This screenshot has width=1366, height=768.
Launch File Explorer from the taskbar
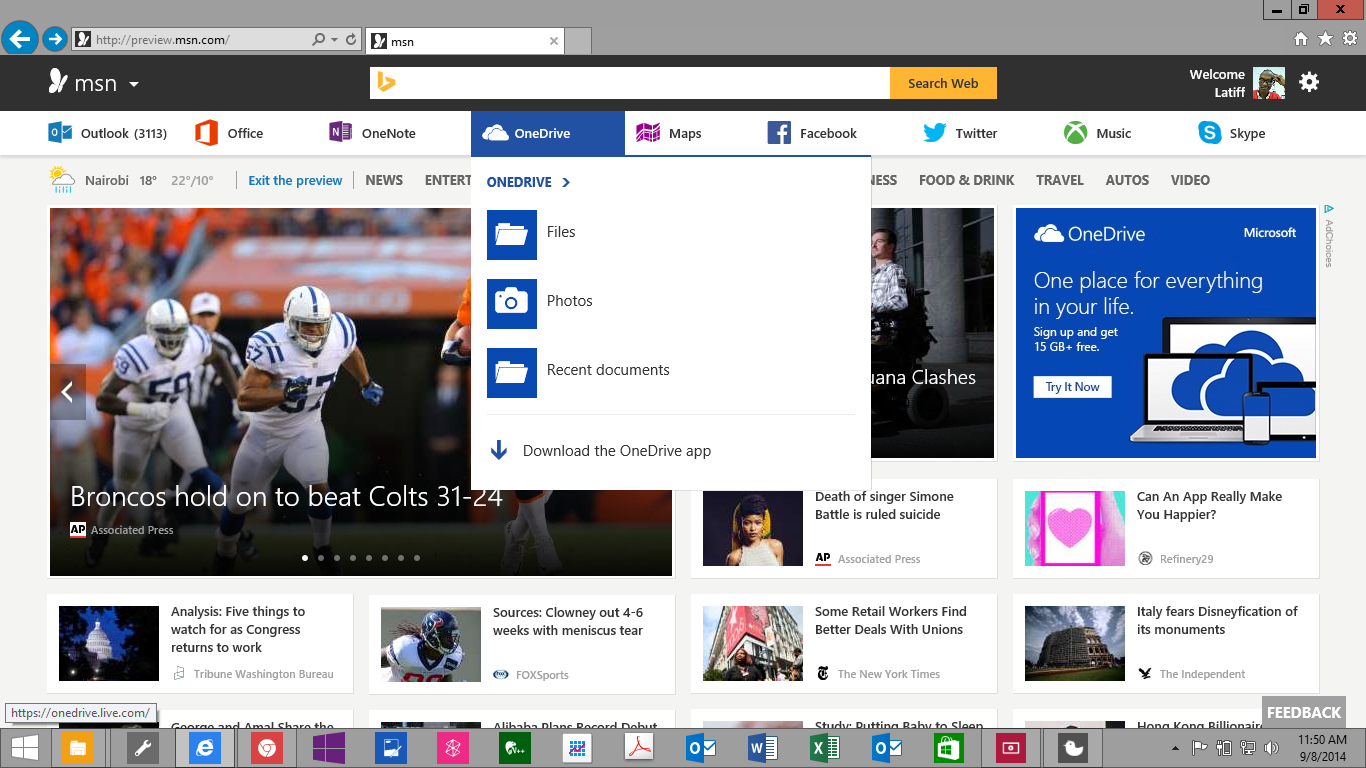tap(77, 748)
